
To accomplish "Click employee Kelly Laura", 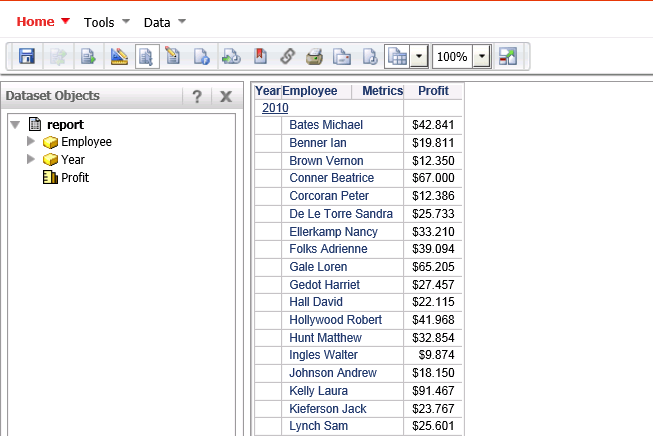I will [x=318, y=391].
